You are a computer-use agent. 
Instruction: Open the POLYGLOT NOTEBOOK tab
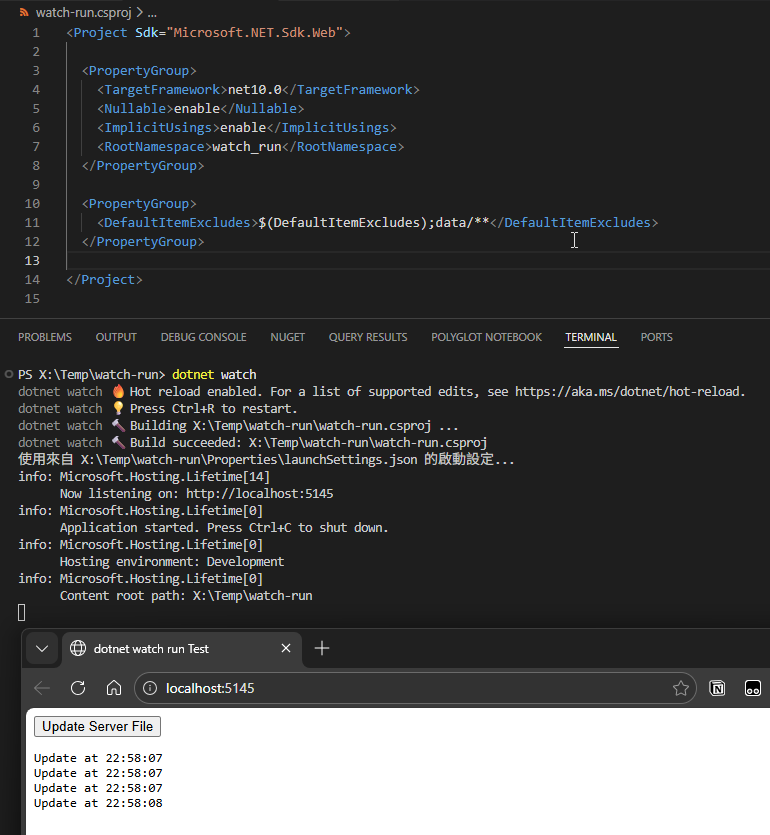pos(486,337)
